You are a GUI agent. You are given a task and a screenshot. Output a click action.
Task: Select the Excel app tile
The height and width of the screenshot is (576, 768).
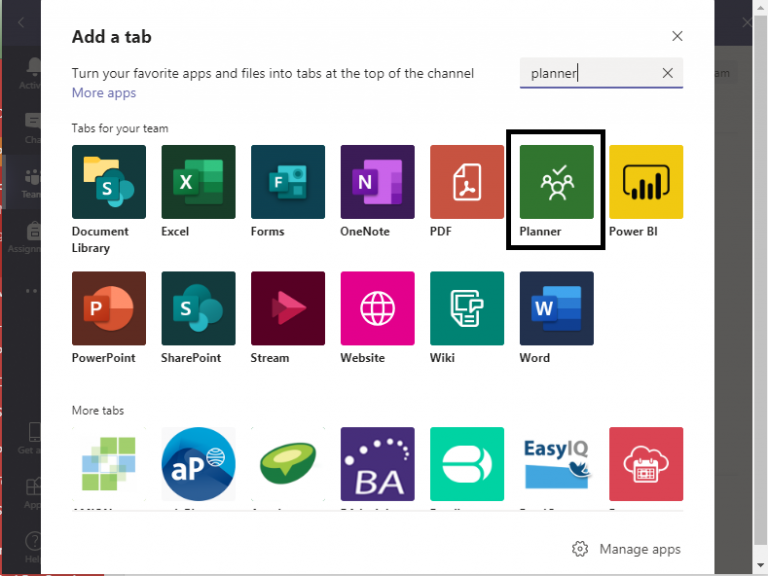pos(198,182)
